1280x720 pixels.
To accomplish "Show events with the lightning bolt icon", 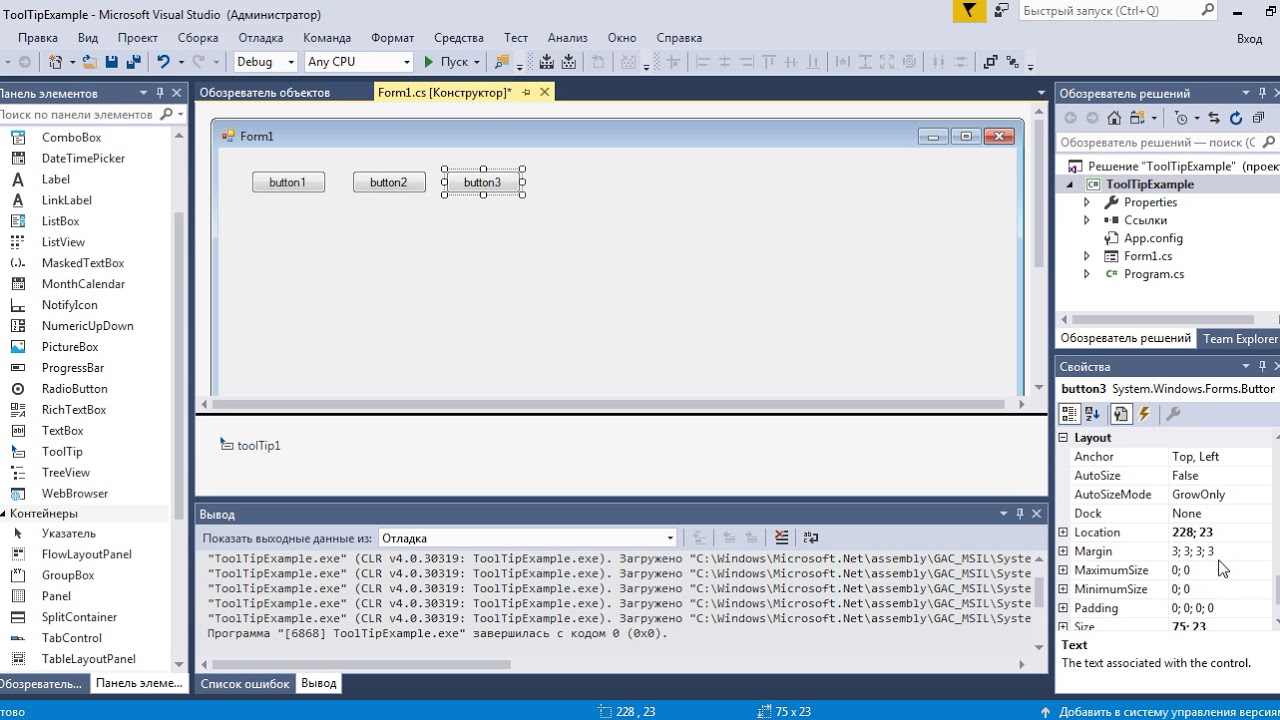I will [1145, 414].
